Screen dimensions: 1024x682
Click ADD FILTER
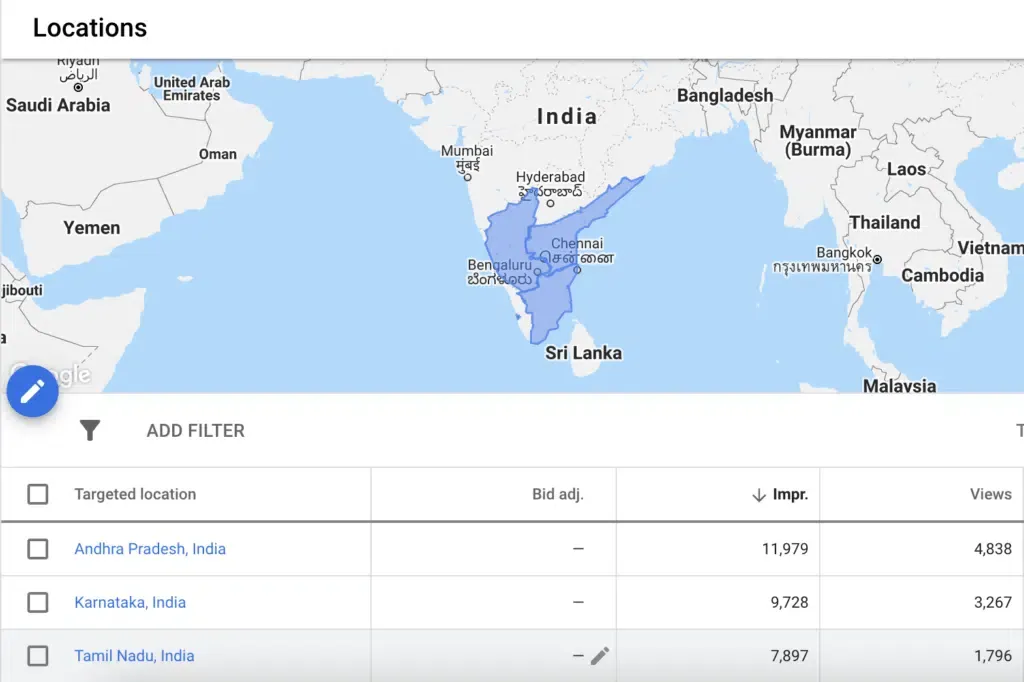coord(195,430)
